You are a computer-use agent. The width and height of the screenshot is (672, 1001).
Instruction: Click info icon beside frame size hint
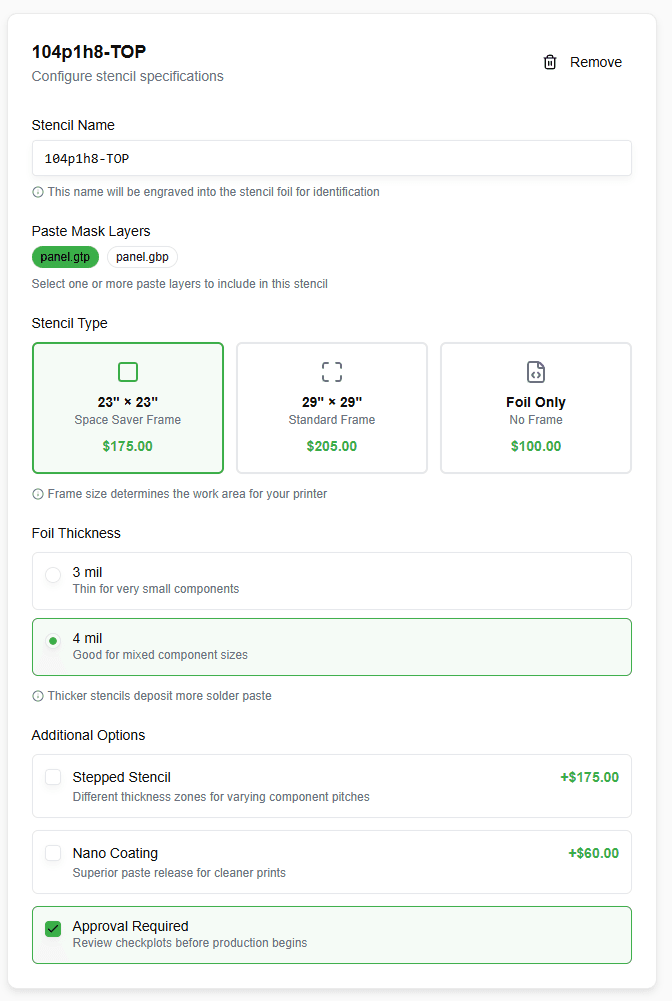point(38,494)
